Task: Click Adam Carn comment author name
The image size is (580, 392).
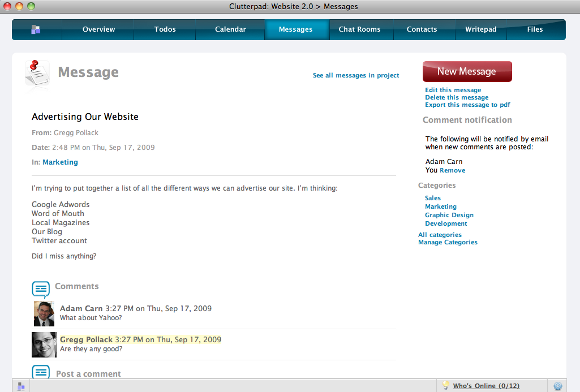Action: point(81,308)
